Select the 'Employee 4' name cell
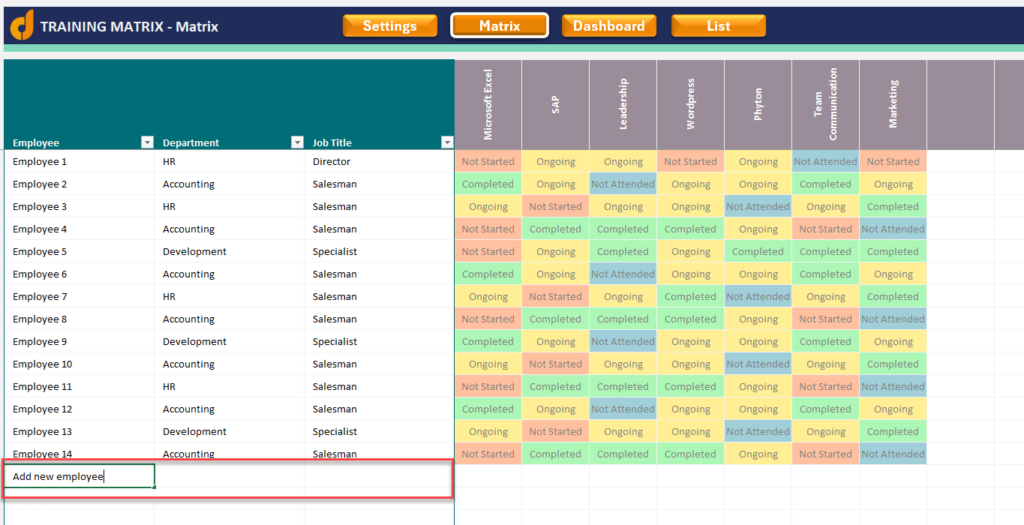The width and height of the screenshot is (1024, 525). click(x=80, y=229)
